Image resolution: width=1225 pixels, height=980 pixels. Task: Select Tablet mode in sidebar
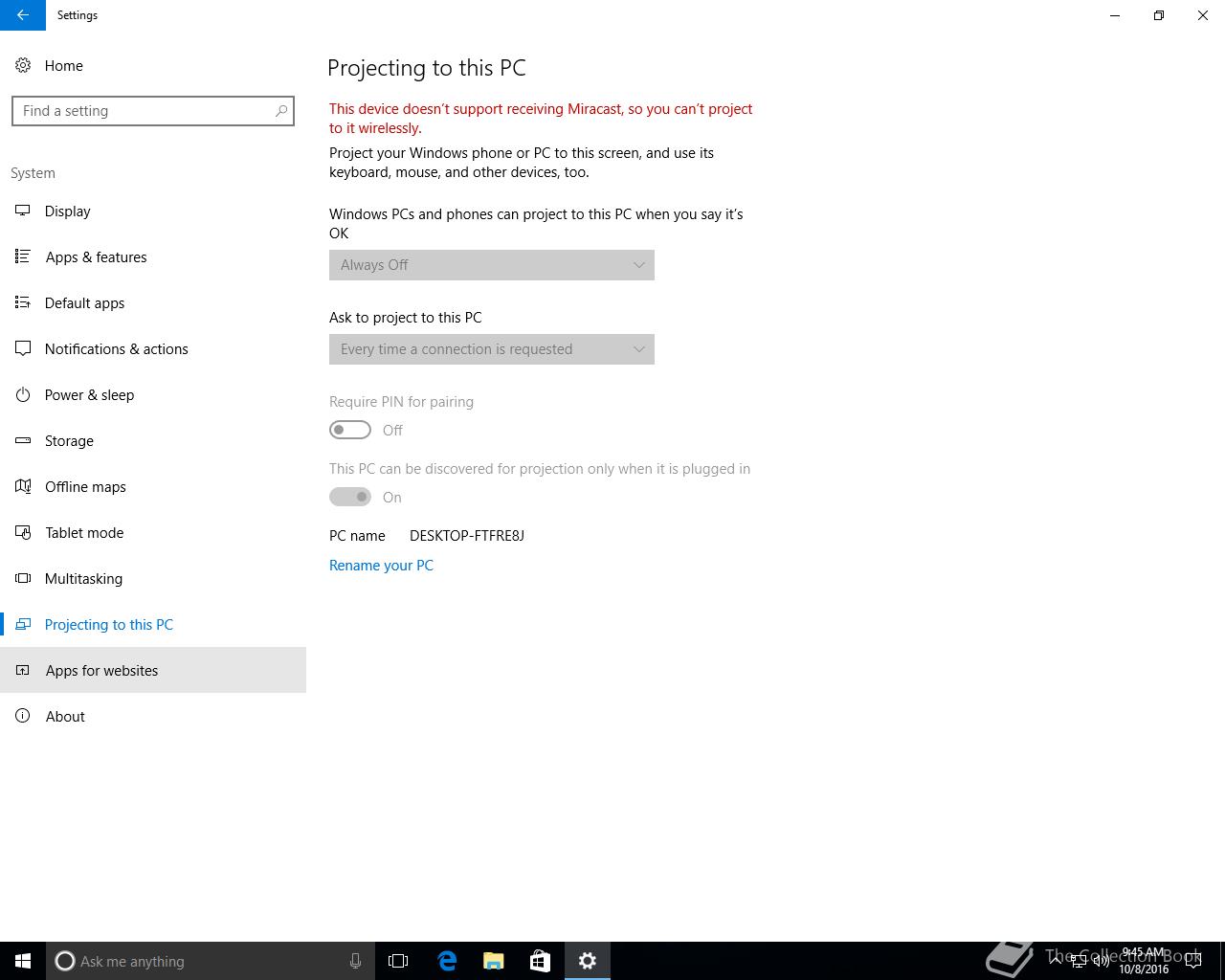153,532
